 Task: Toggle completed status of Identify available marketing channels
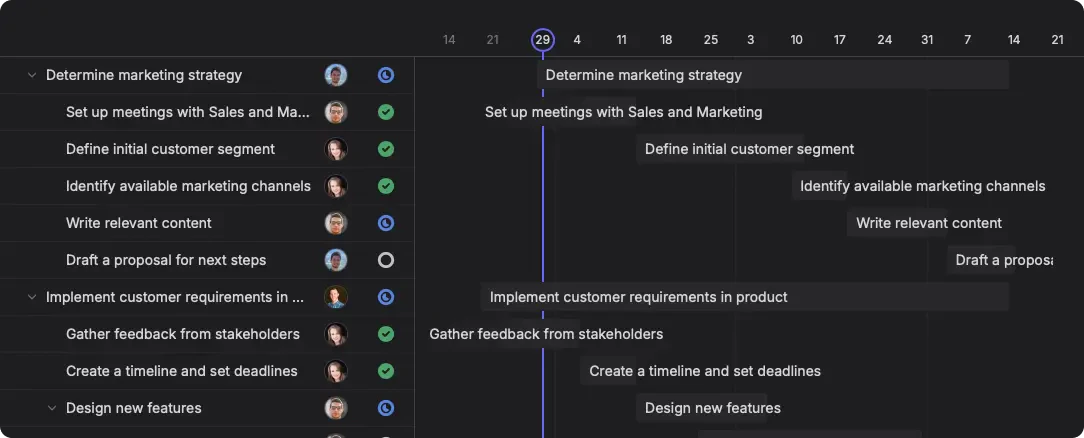pos(386,186)
